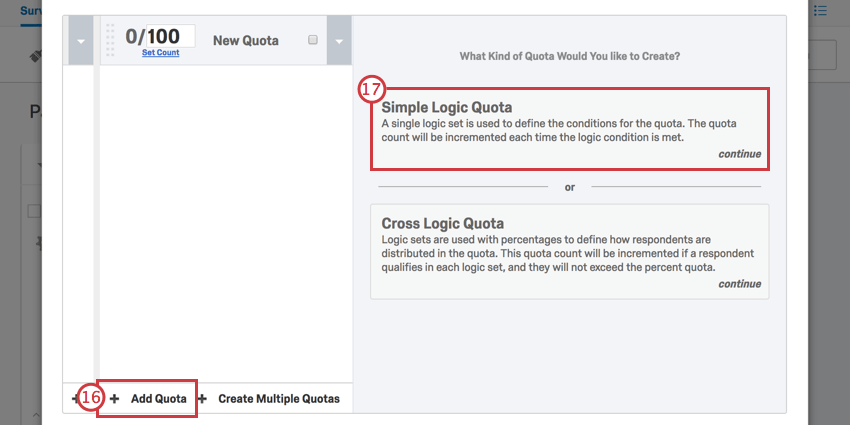Choose the Simple Logic Quota option

pyautogui.click(x=570, y=129)
